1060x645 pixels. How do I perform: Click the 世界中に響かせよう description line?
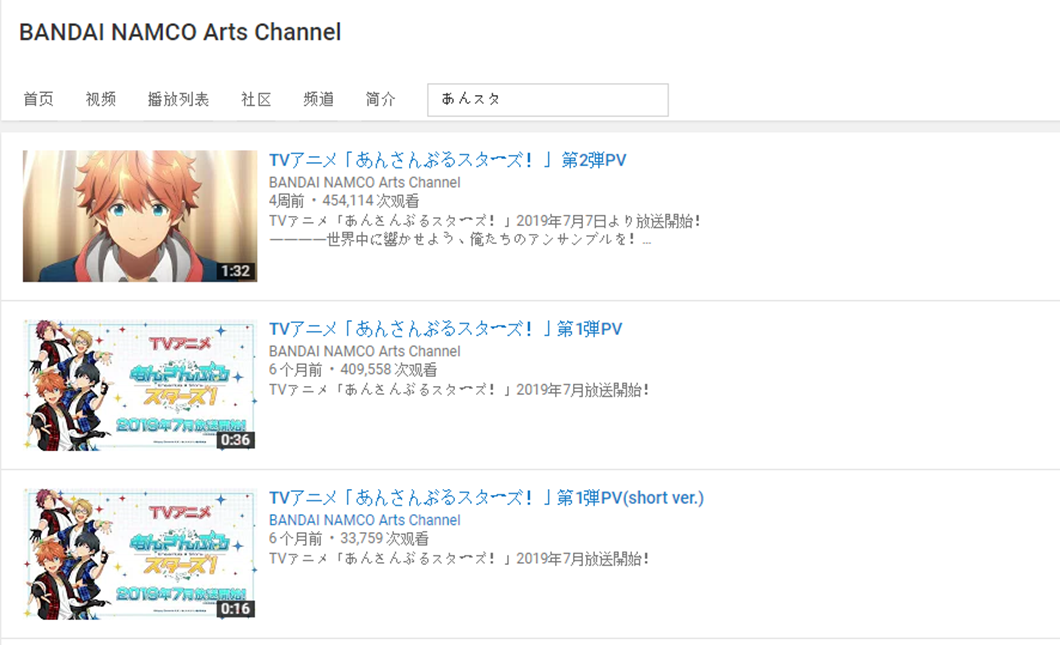coord(460,239)
